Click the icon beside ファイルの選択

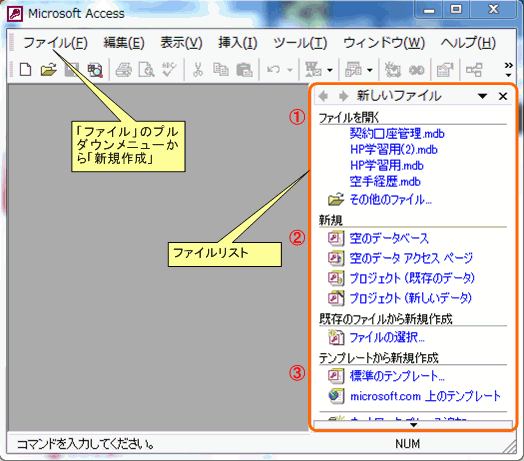pyautogui.click(x=336, y=337)
